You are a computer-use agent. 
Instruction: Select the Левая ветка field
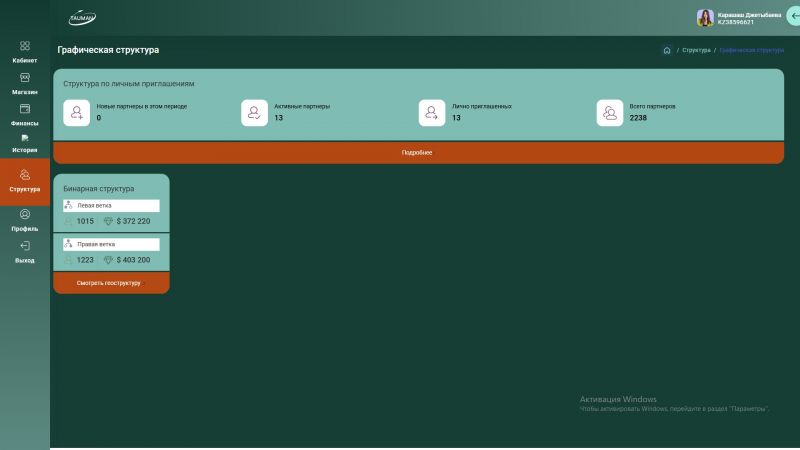pyautogui.click(x=111, y=205)
